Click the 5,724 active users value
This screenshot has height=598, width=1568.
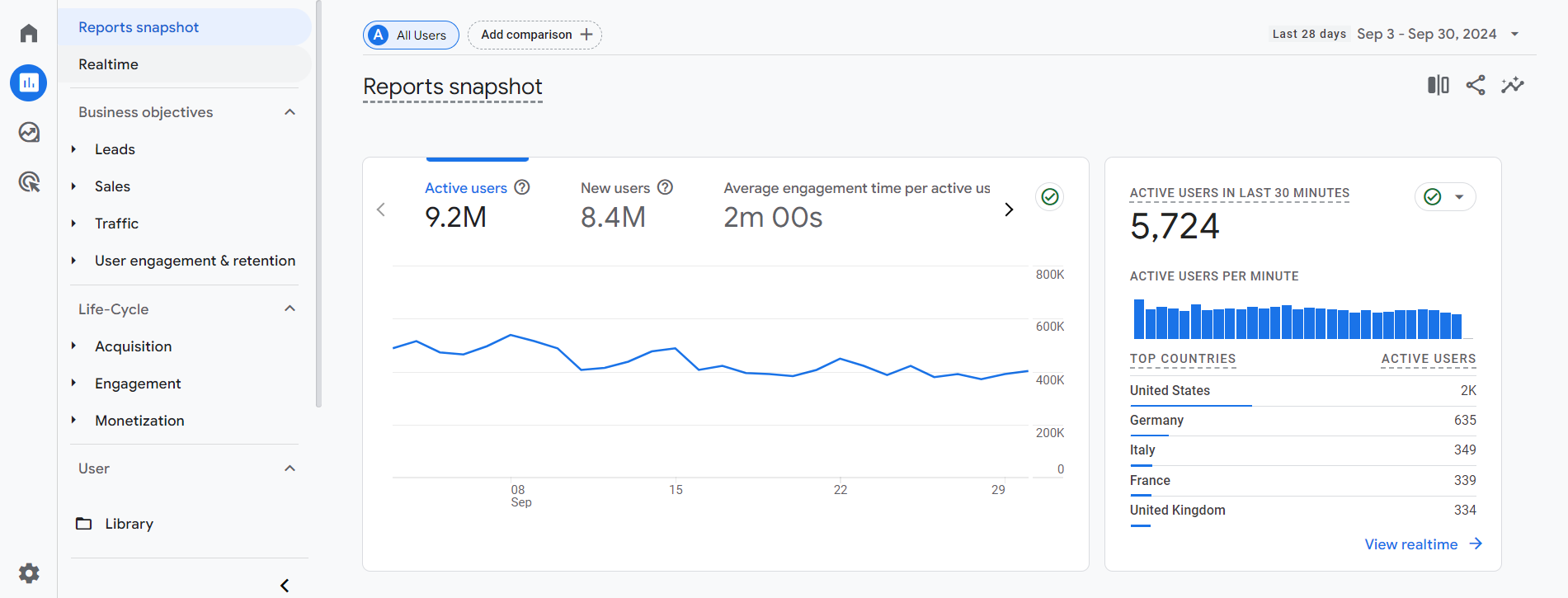pos(1175,226)
